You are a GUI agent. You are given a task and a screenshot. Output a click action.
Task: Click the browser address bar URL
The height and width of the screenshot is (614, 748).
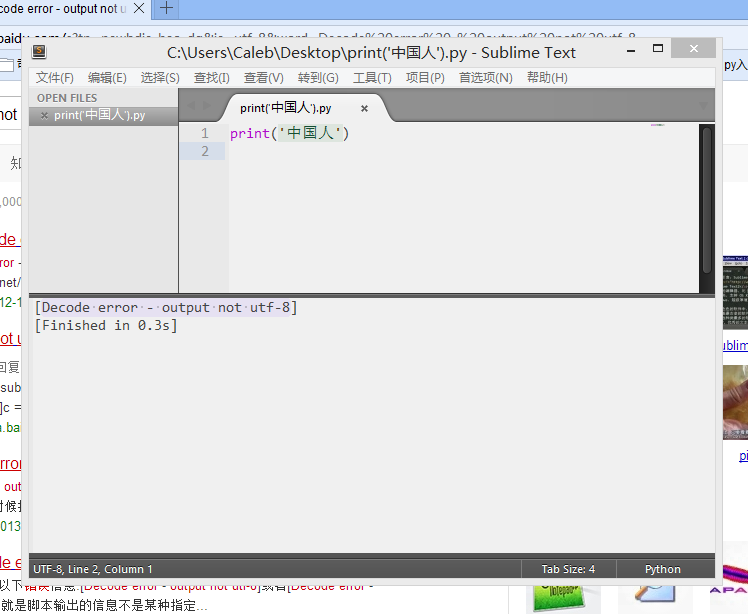pos(318,38)
